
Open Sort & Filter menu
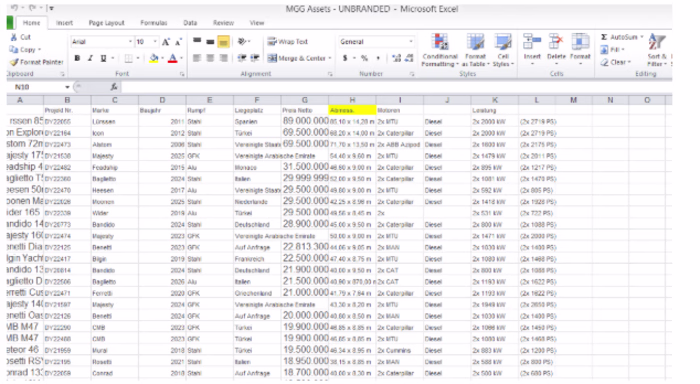coord(657,50)
